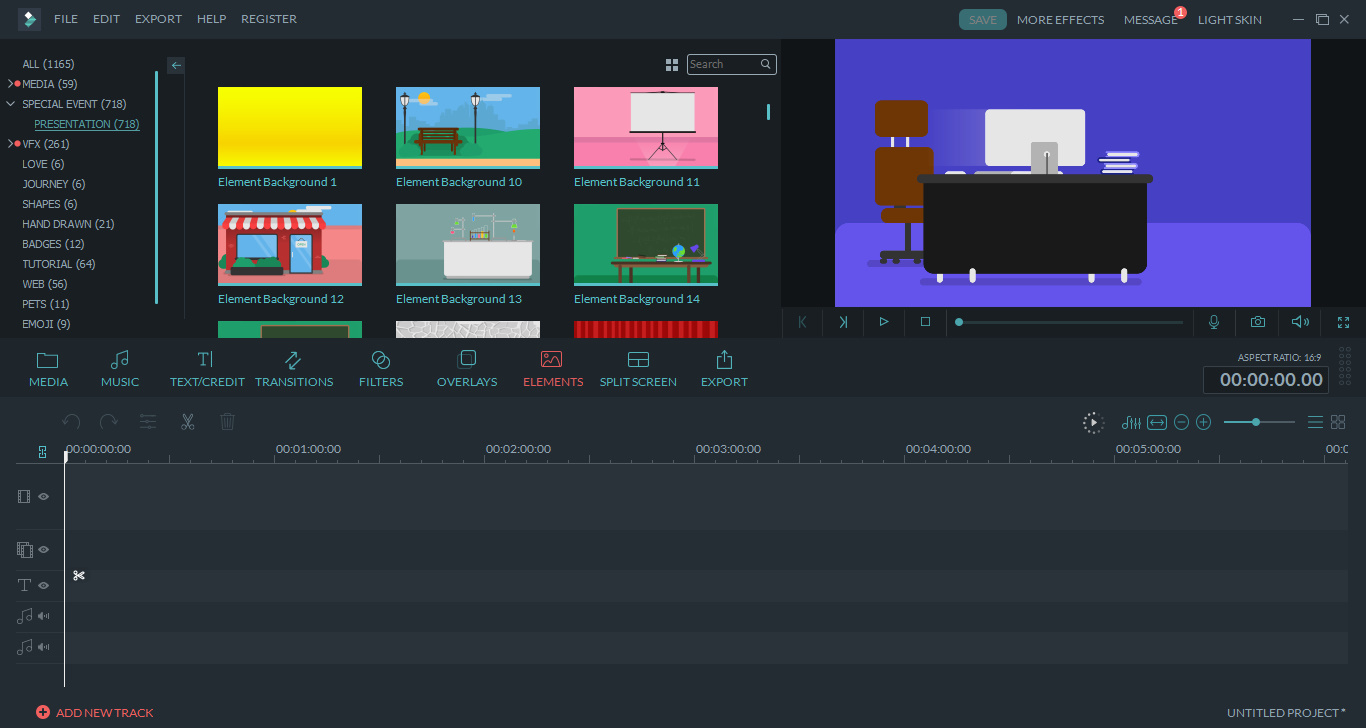Click the preview volume speaker icon
Image resolution: width=1366 pixels, height=728 pixels.
1300,322
